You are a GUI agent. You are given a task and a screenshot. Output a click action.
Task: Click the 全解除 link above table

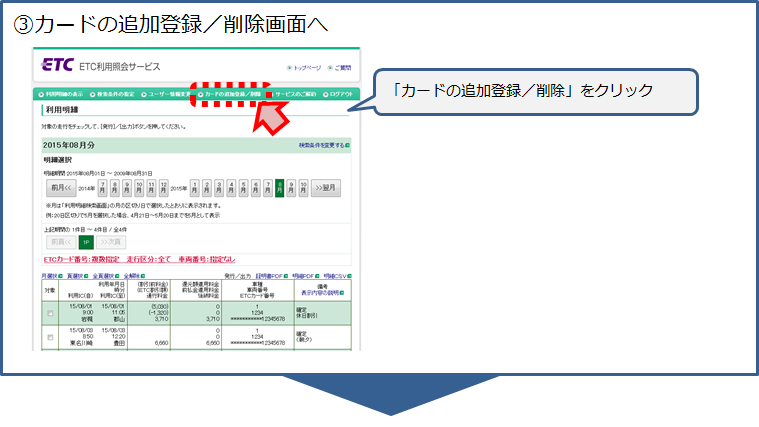[134, 276]
